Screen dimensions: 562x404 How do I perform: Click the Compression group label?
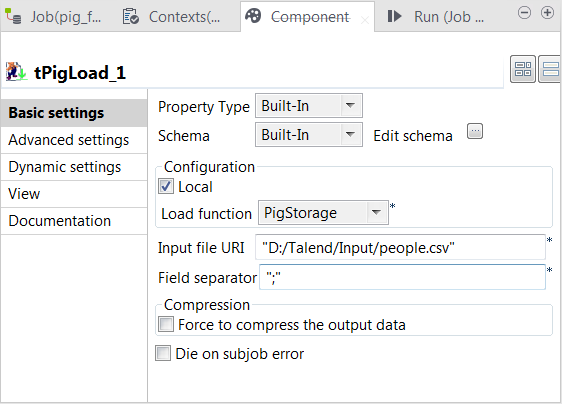(x=207, y=305)
